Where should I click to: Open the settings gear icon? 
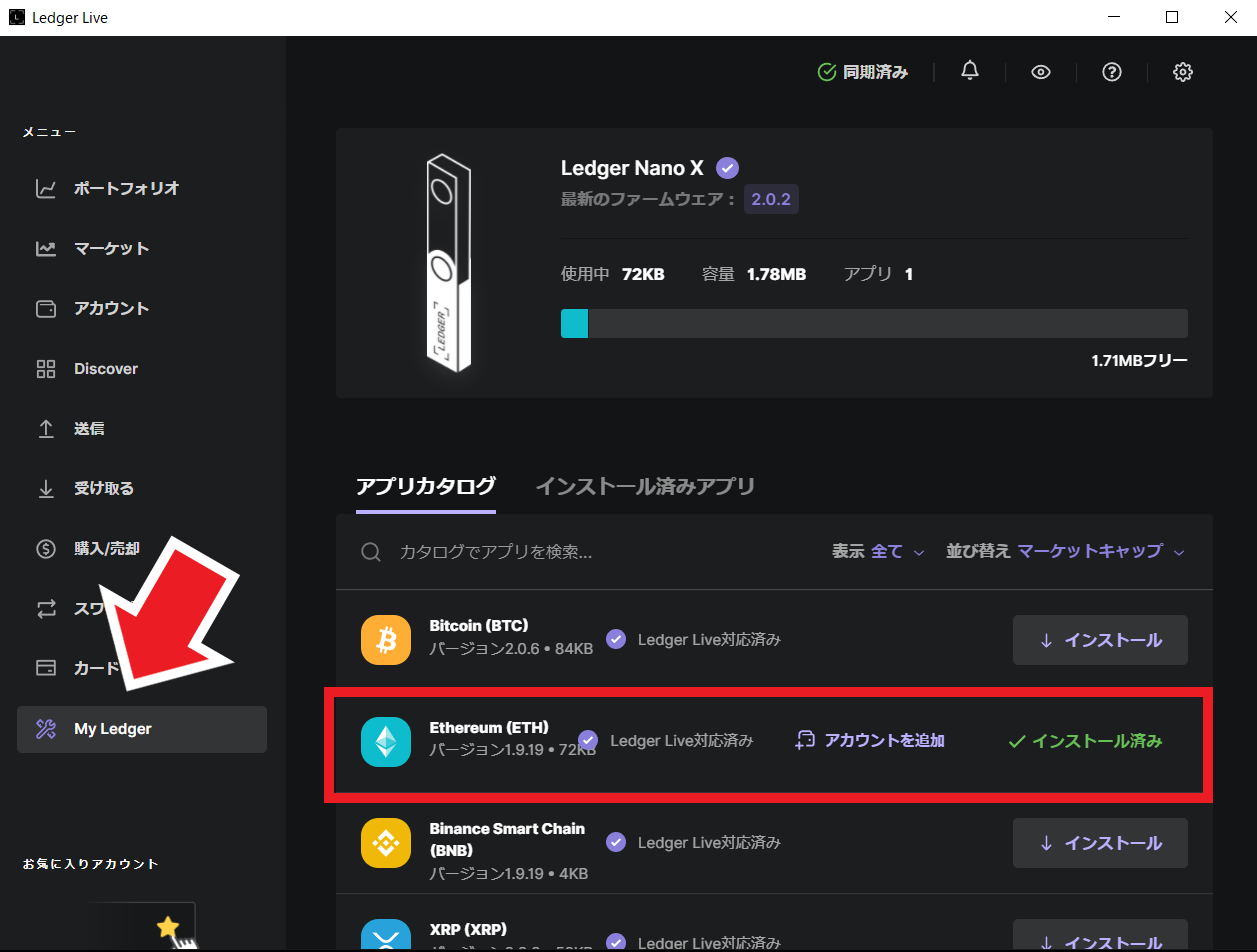tap(1183, 72)
